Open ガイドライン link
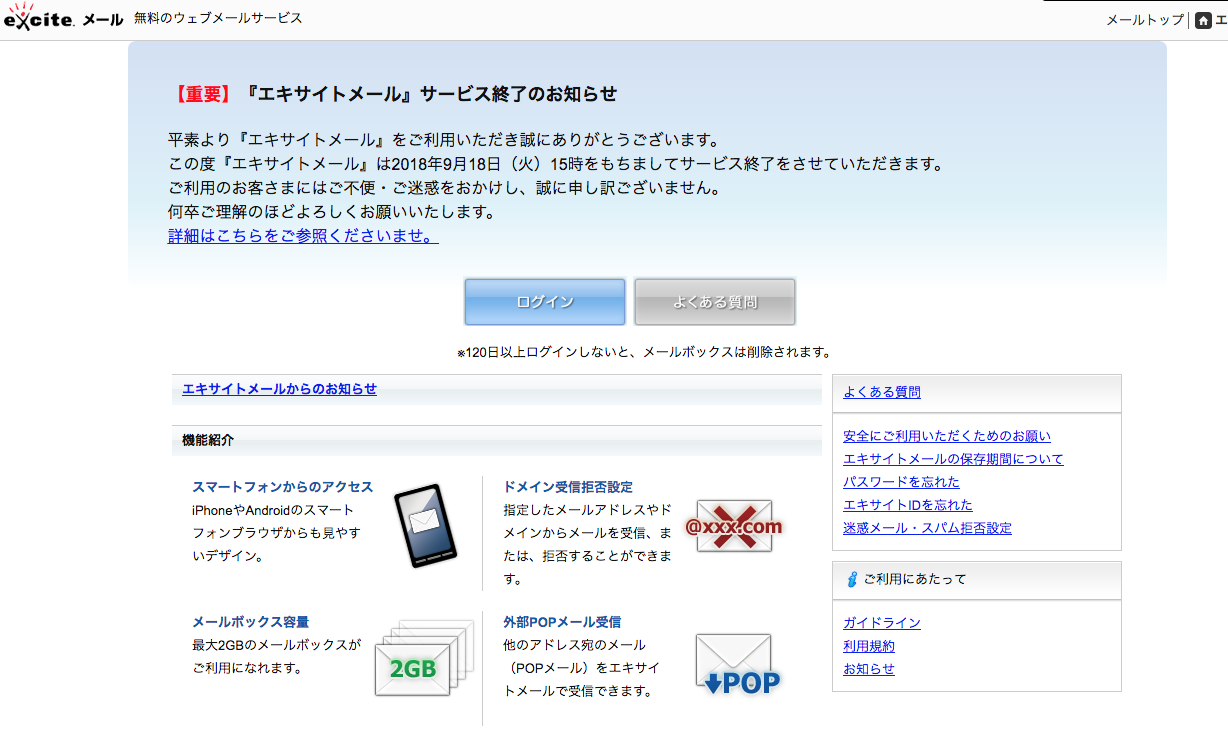1228x742 pixels. coord(882,623)
